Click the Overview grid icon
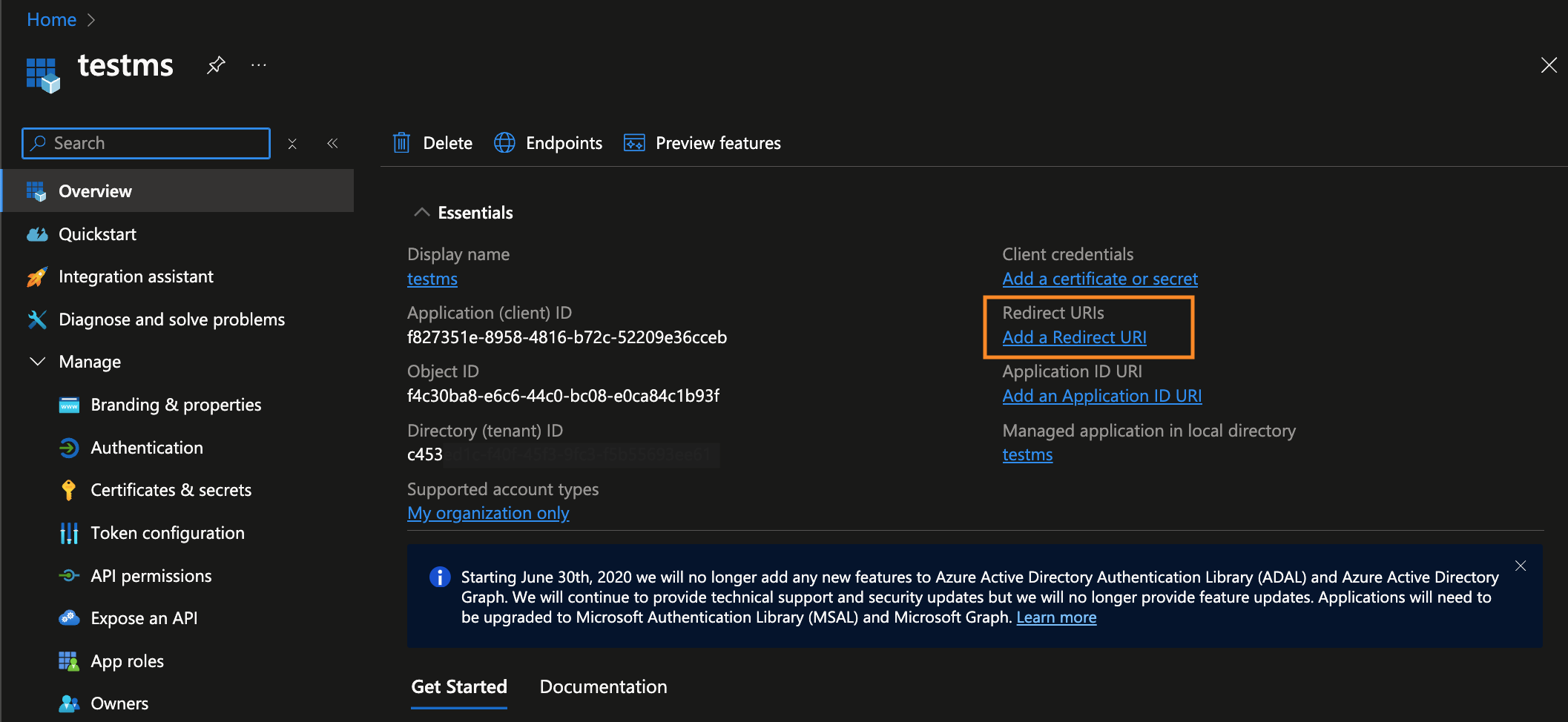 [36, 191]
